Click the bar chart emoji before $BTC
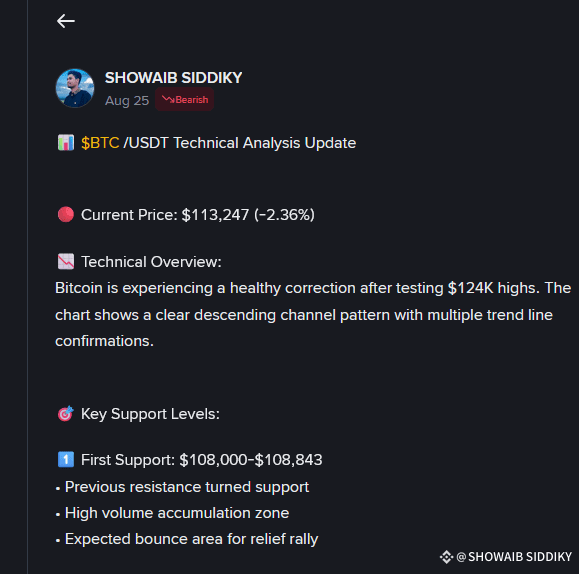Image resolution: width=579 pixels, height=574 pixels. 66,143
